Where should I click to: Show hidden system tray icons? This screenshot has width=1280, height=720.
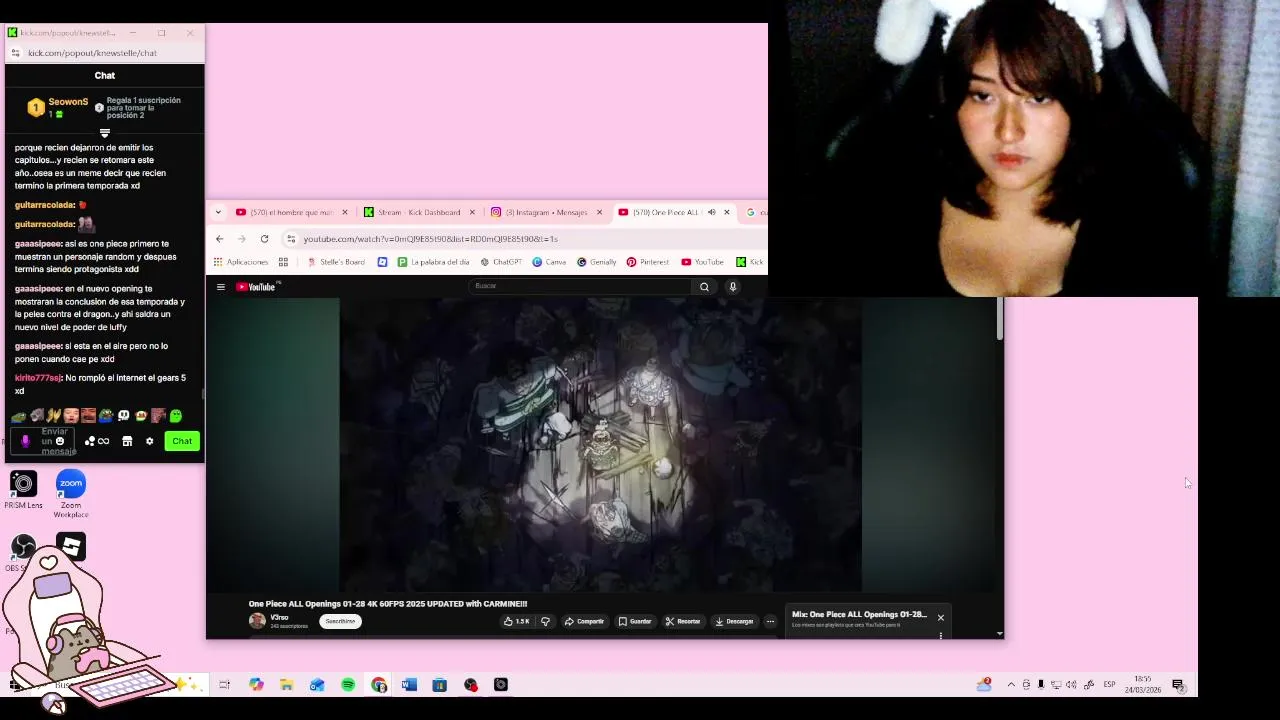tap(1011, 685)
